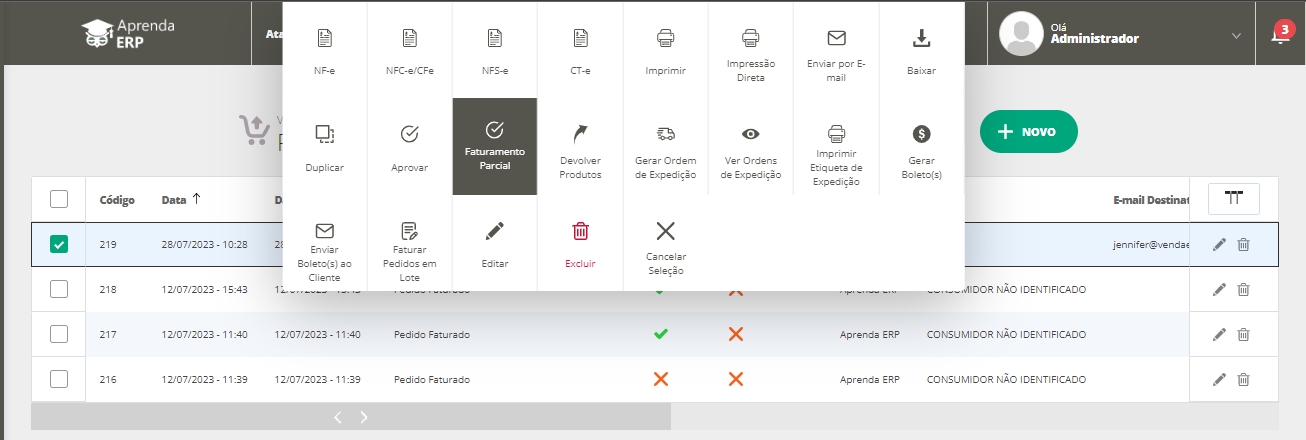1306x440 pixels.
Task: Select the Imprimir printer icon
Action: pyautogui.click(x=665, y=39)
